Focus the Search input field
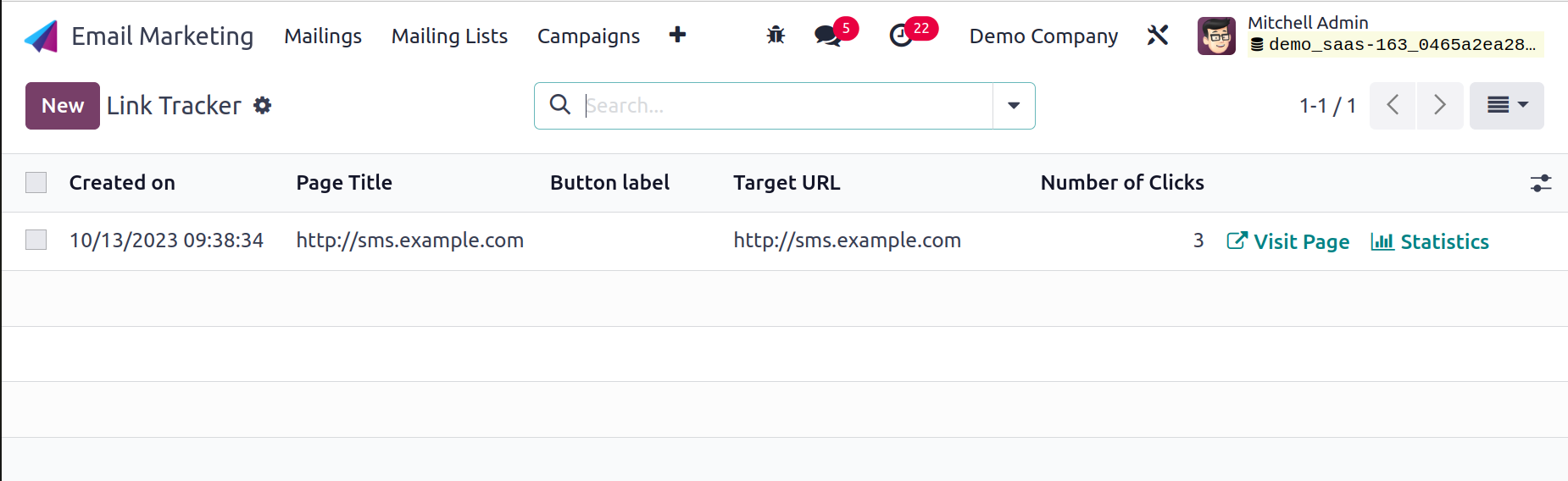 [787, 106]
